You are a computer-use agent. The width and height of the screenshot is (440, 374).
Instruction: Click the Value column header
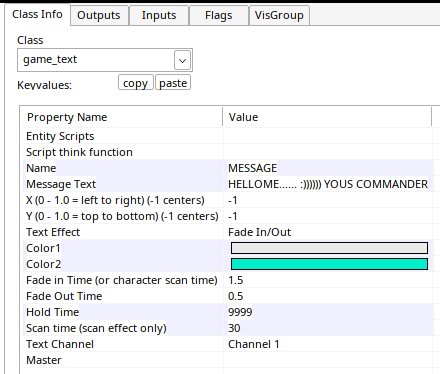pyautogui.click(x=327, y=117)
